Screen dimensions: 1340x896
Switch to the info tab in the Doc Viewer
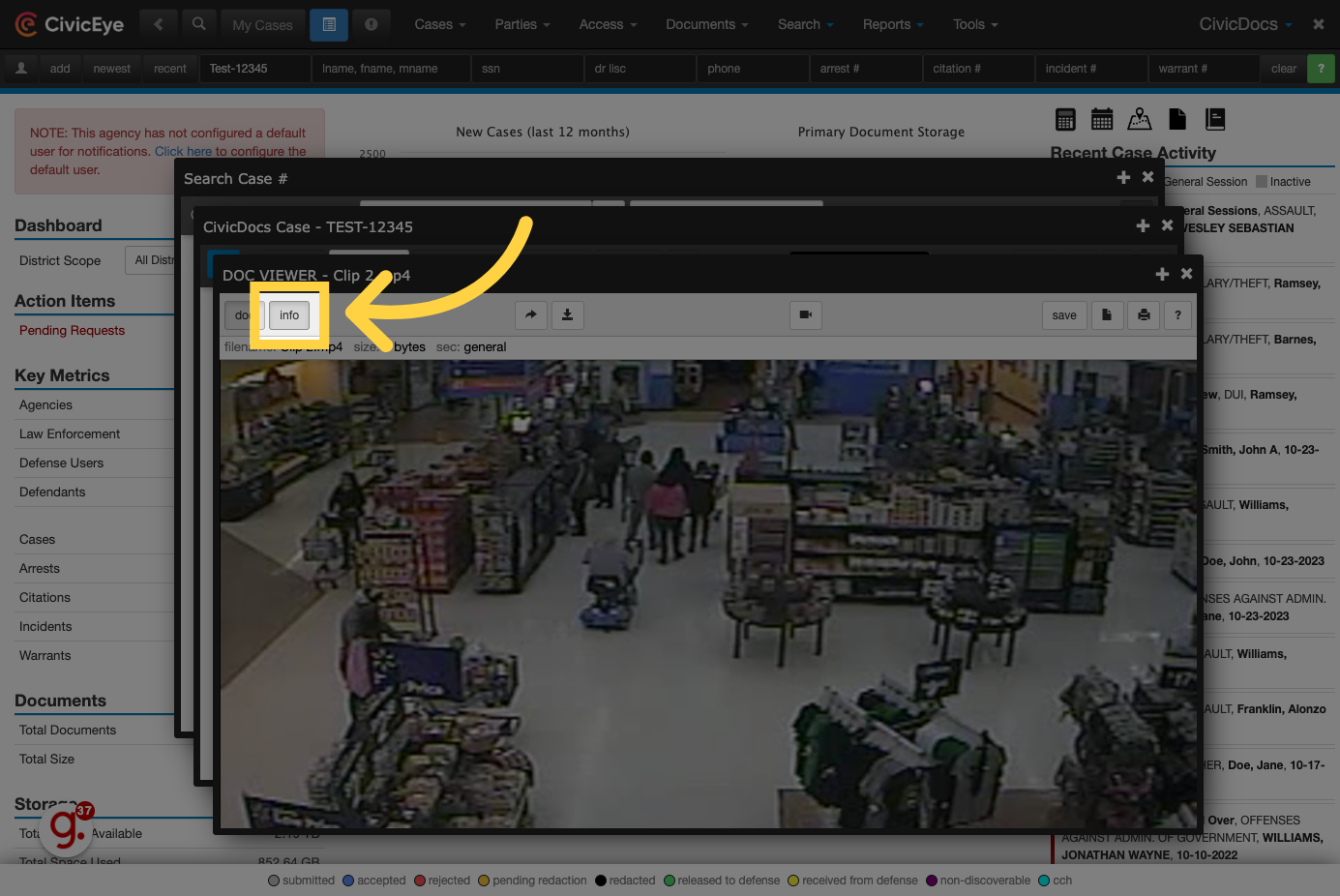click(289, 314)
